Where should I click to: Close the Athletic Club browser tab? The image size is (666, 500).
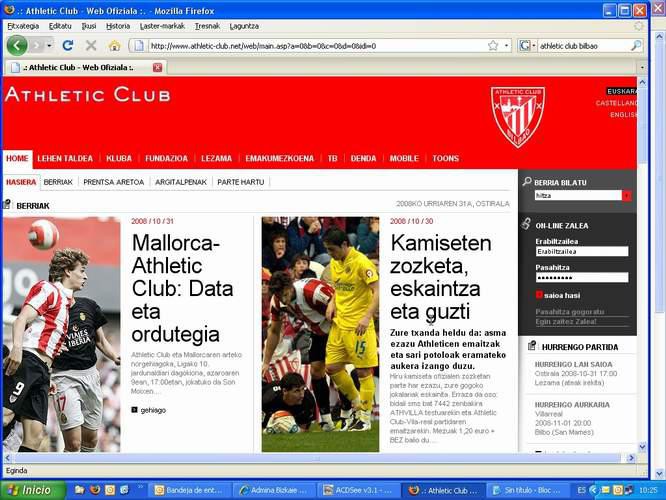pos(157,67)
